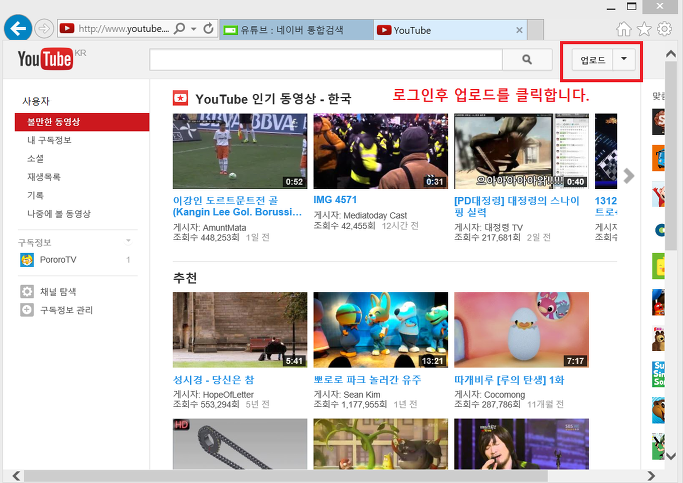Open 기록 in the sidebar
683x483 pixels.
pos(35,195)
